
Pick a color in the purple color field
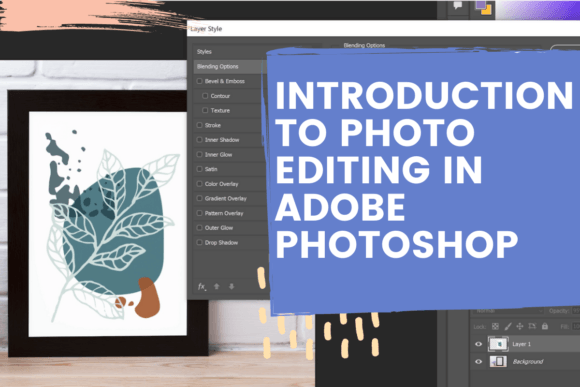tap(537, 10)
